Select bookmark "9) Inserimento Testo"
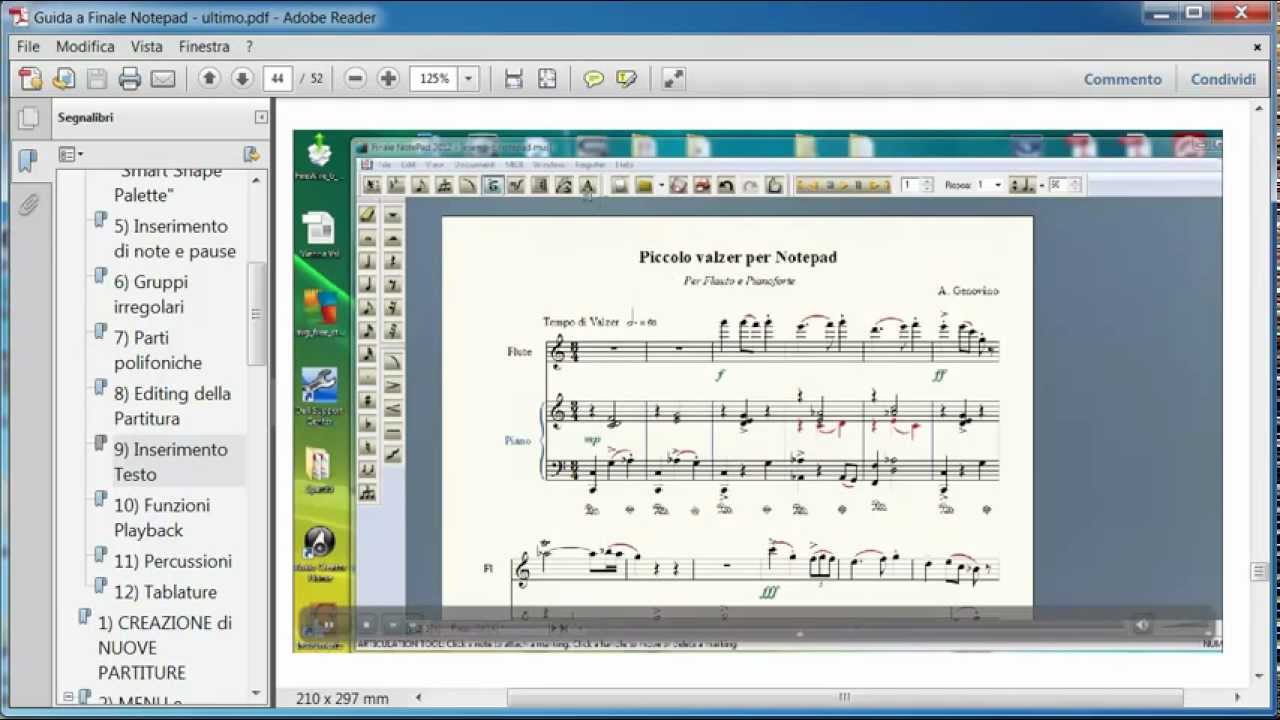The width and height of the screenshot is (1280, 720). (170, 462)
